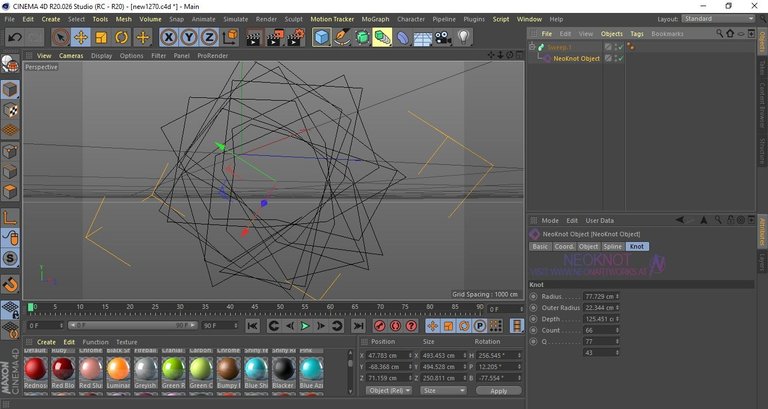
Task: Click the X position field
Action: (x=388, y=355)
